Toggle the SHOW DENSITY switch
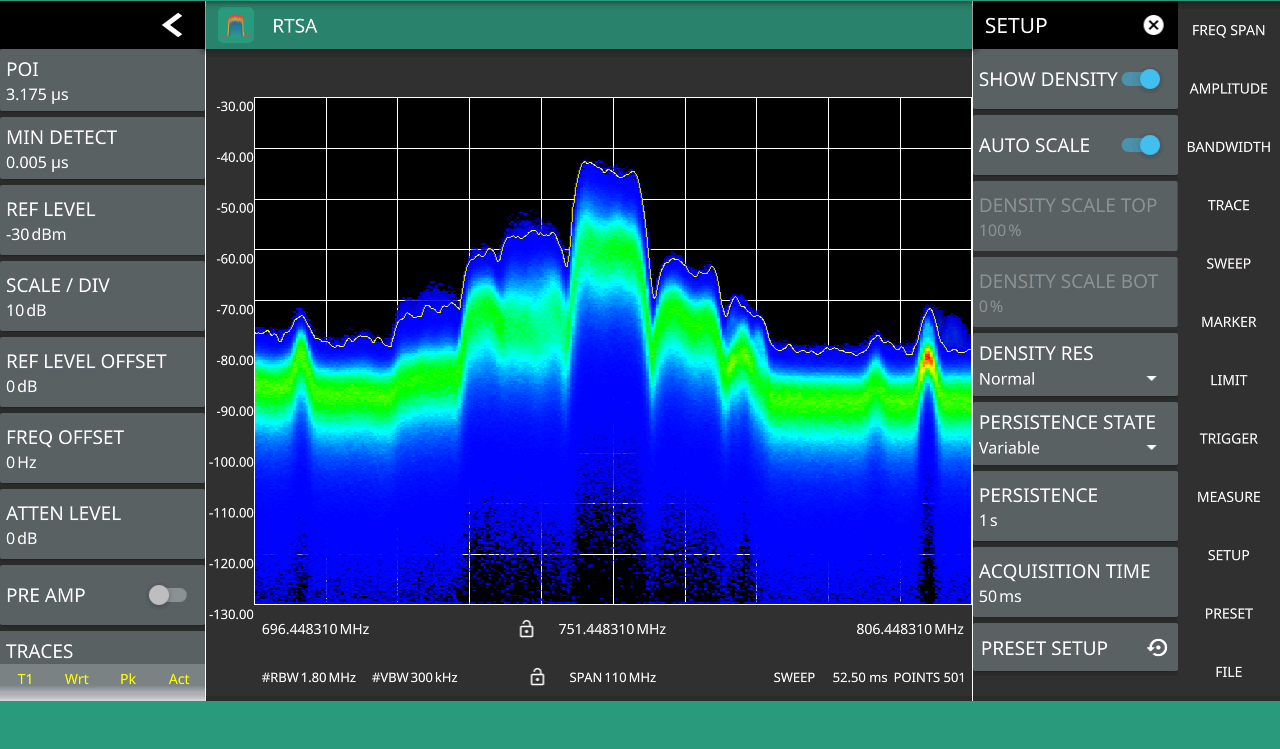Viewport: 1280px width, 749px height. coord(1141,79)
